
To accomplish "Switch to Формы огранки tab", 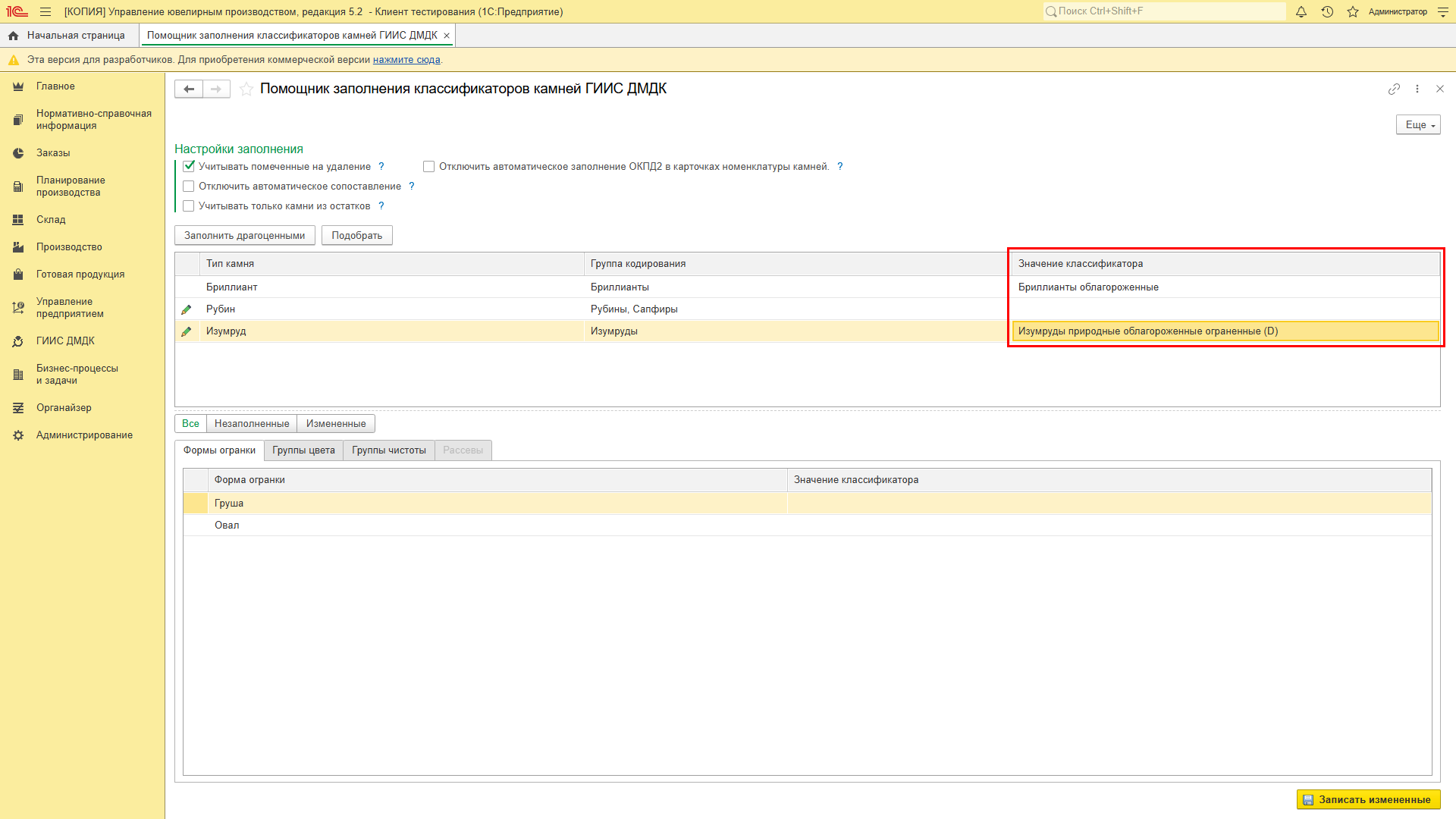I will 219,450.
